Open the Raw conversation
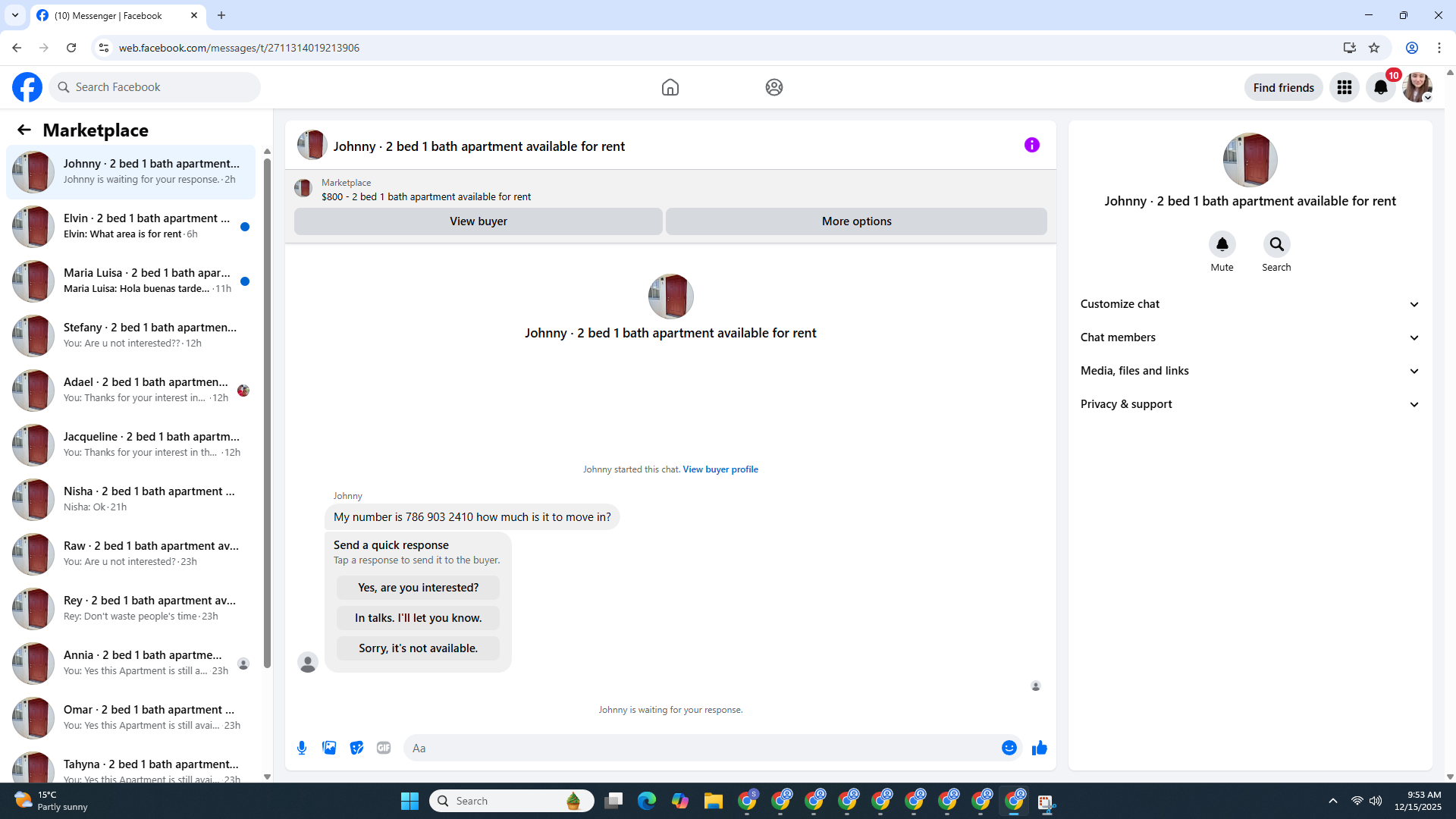This screenshot has width=1456, height=819. click(130, 554)
